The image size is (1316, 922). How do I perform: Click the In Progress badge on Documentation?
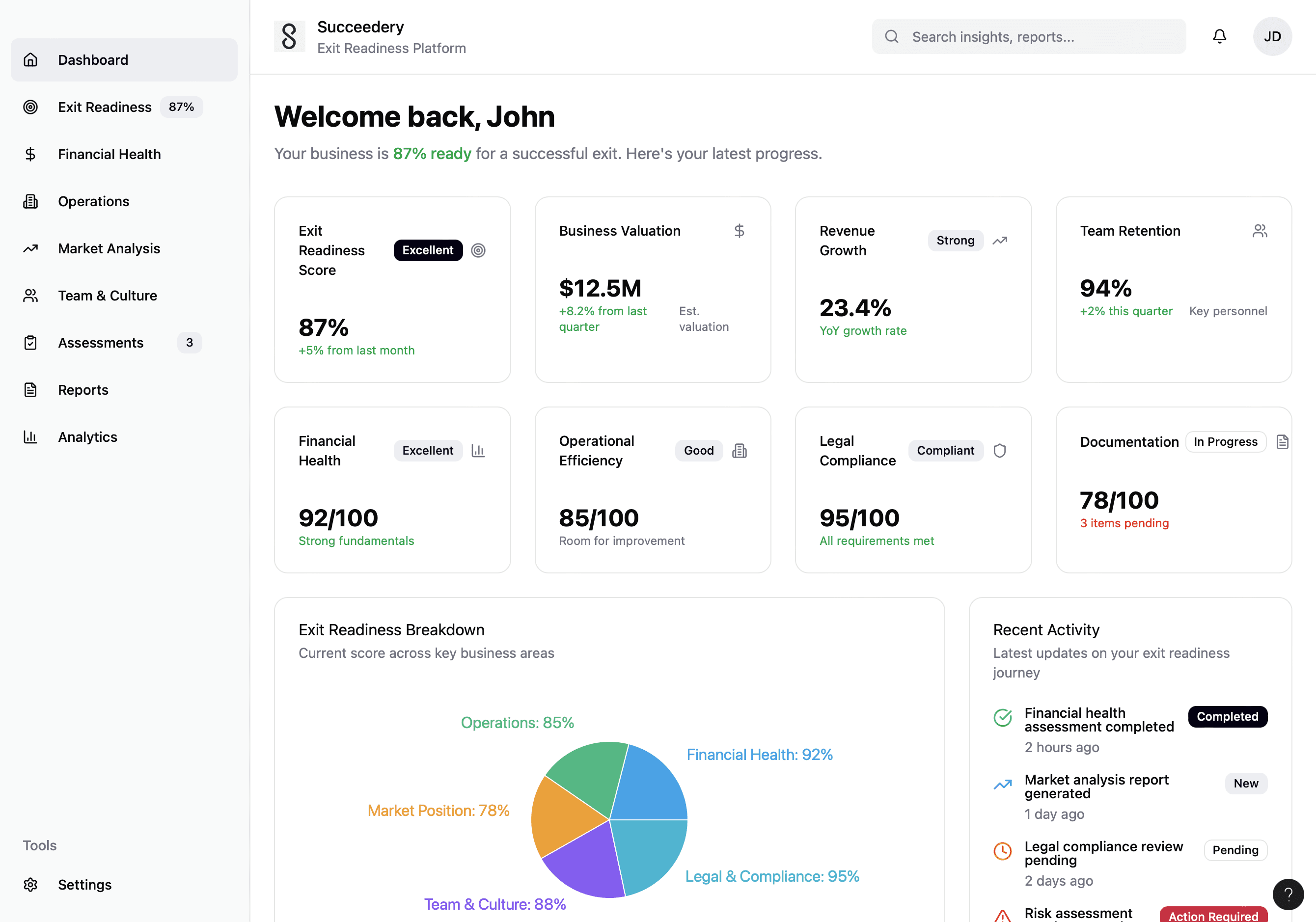point(1226,442)
